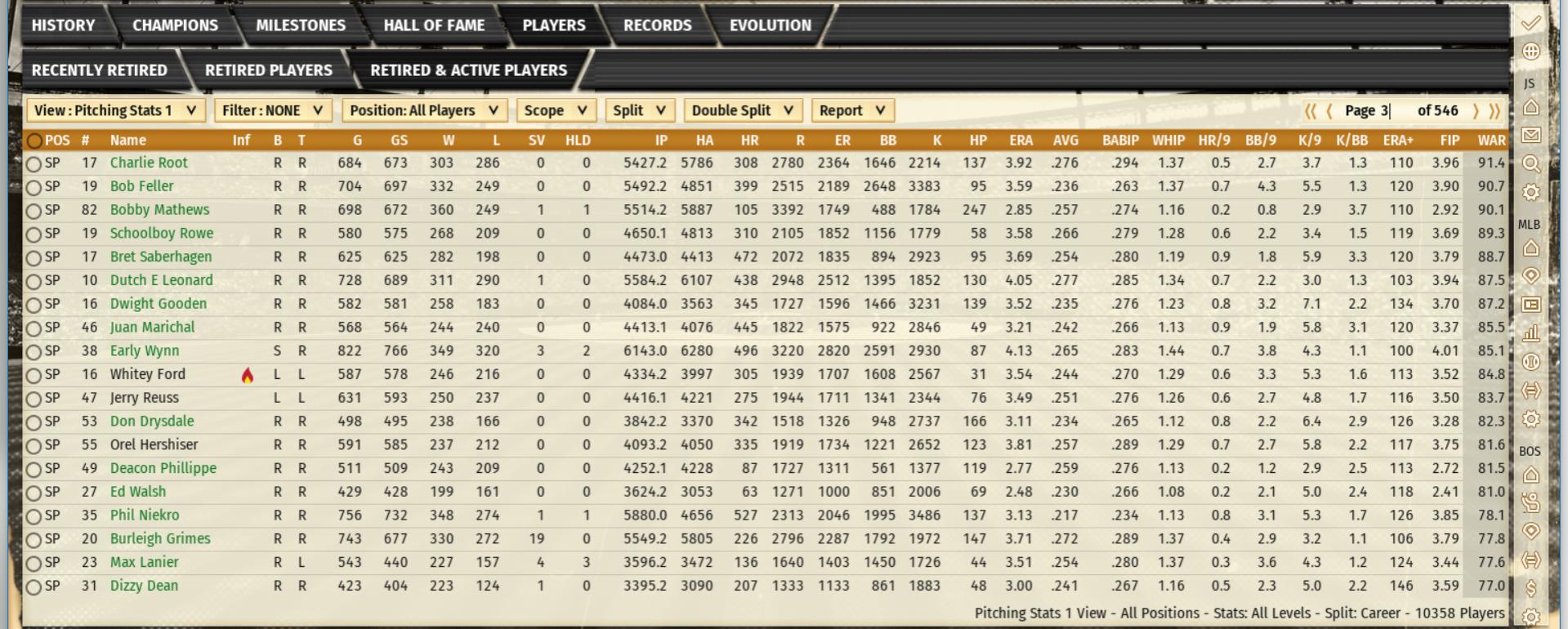
Task: Click the checkmark icon atop the sidebar
Action: click(1530, 23)
